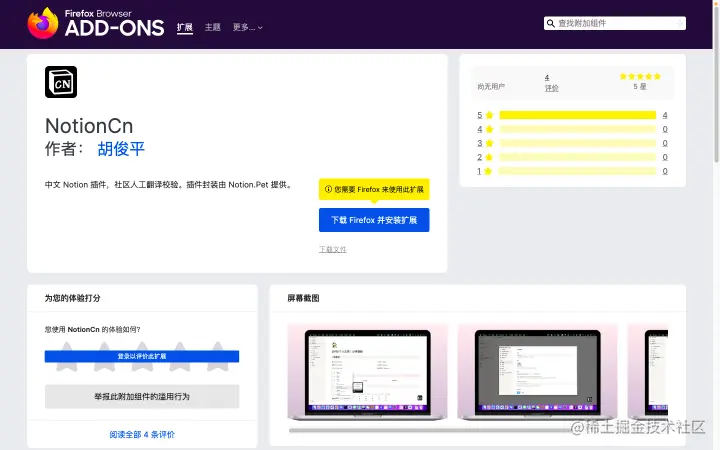This screenshot has height=450, width=720.
Task: Open the 4 评价 reviews link
Action: pos(551,83)
